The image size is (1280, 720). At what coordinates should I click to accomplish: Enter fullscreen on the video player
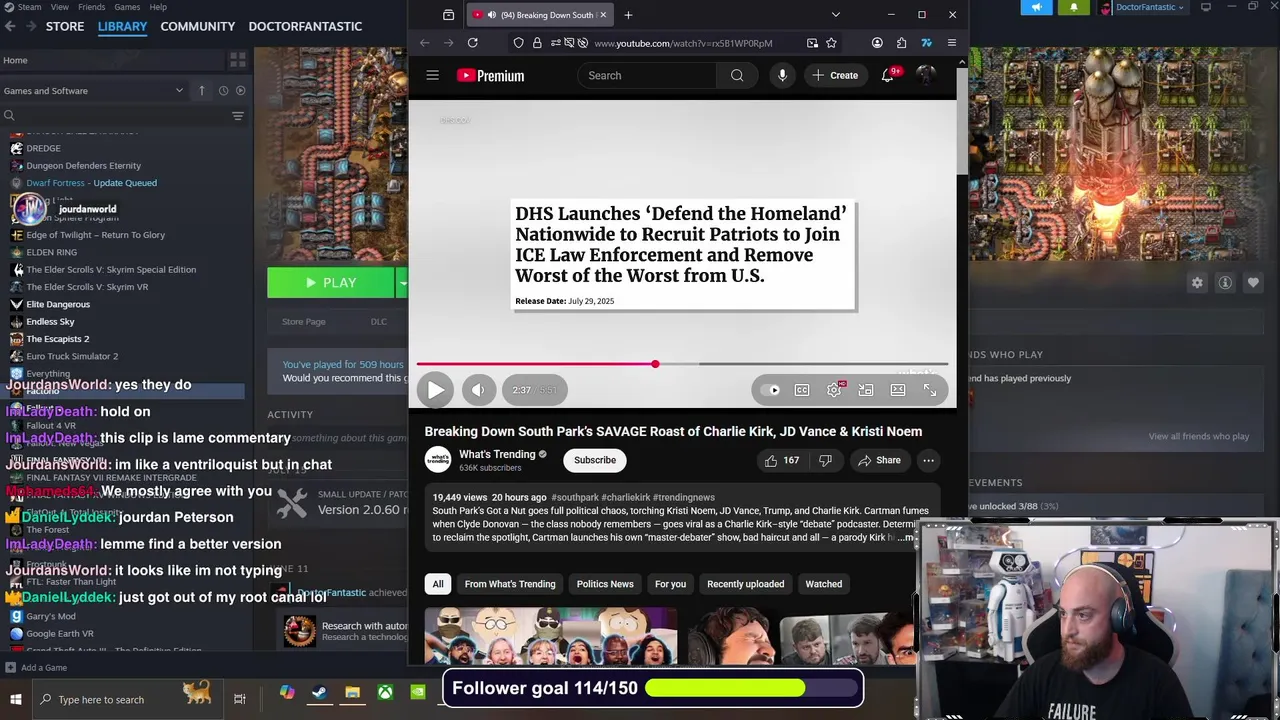tap(930, 390)
